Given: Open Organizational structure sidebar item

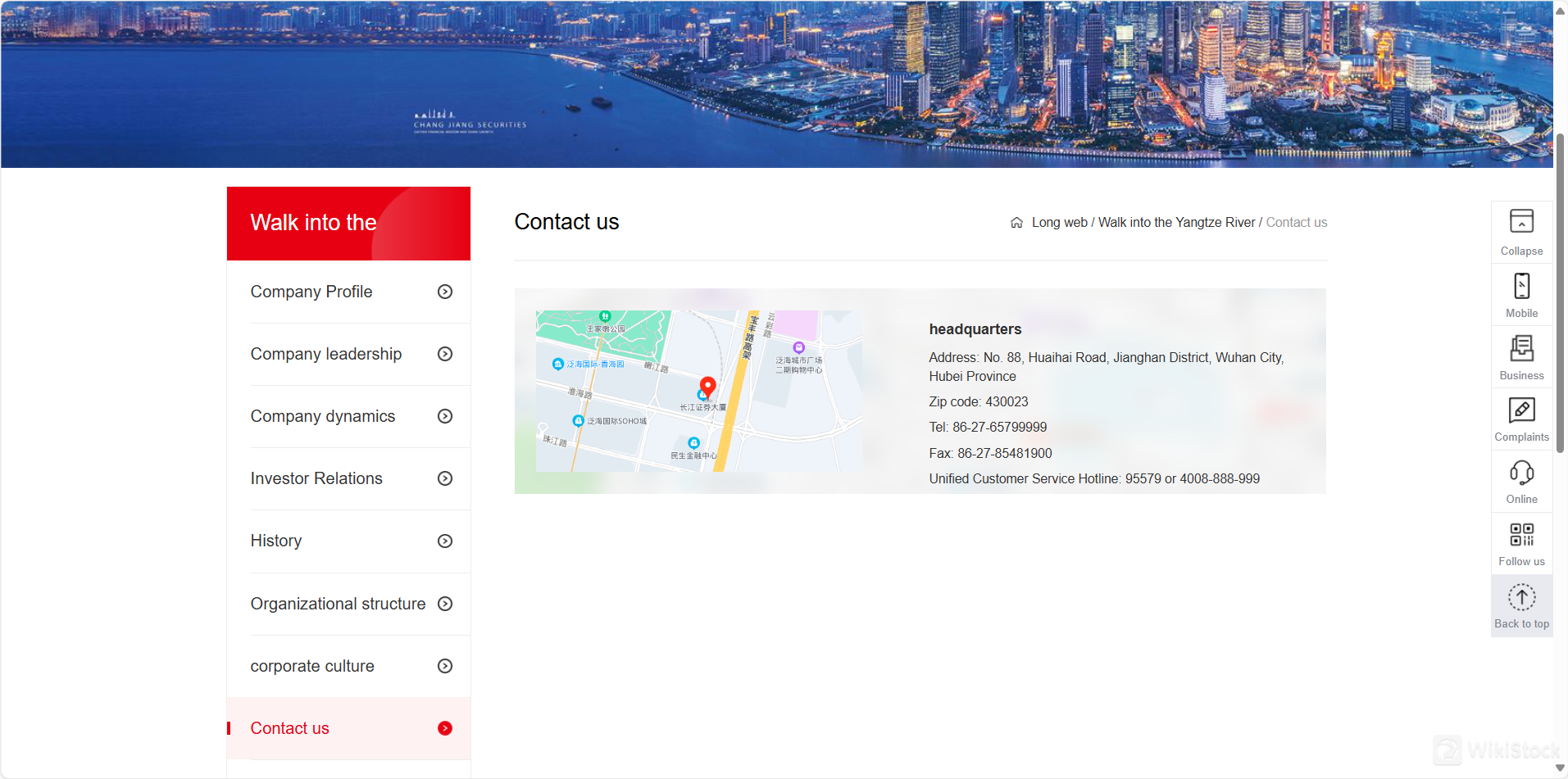Looking at the screenshot, I should (x=338, y=604).
